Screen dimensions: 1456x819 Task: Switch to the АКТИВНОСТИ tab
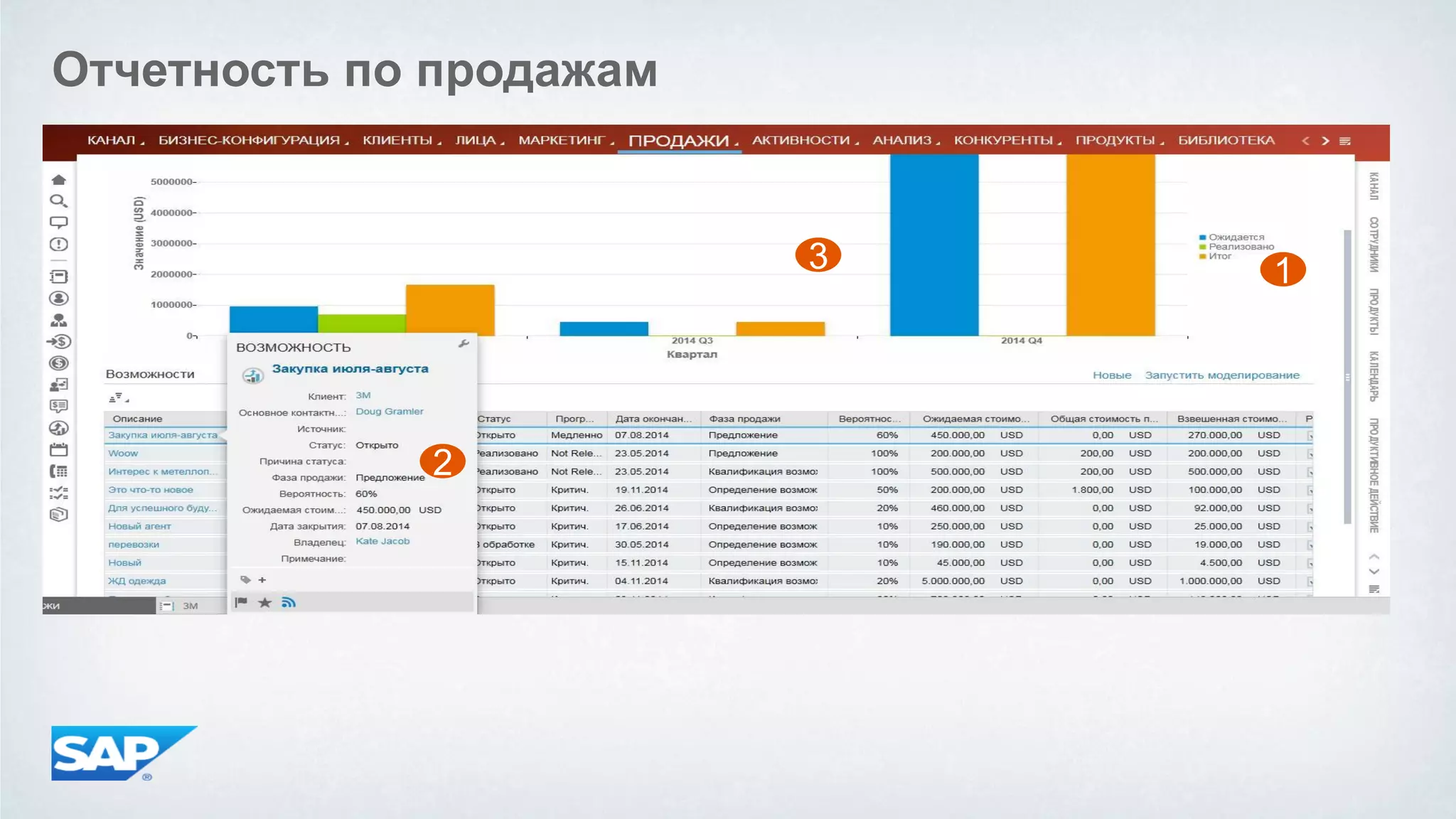(x=801, y=141)
